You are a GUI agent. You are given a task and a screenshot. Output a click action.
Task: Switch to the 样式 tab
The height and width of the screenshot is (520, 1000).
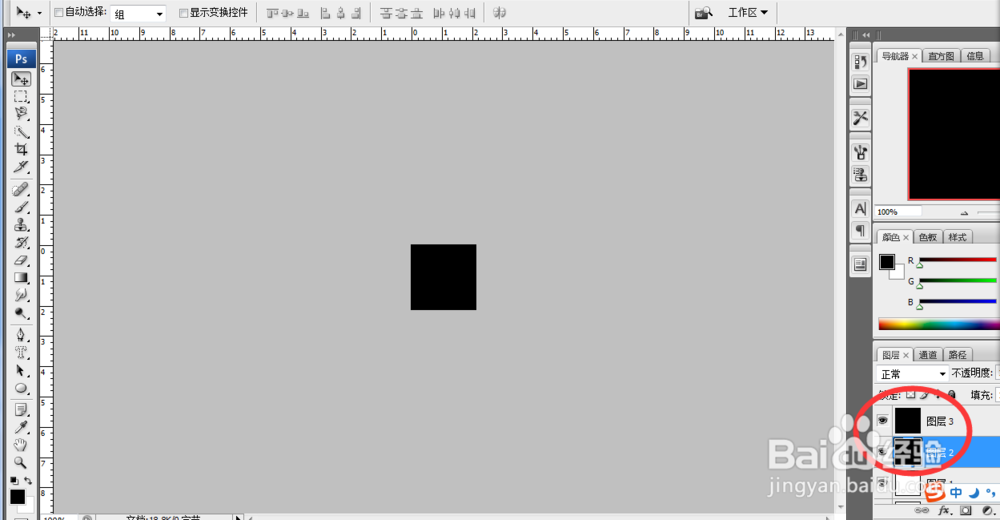957,237
